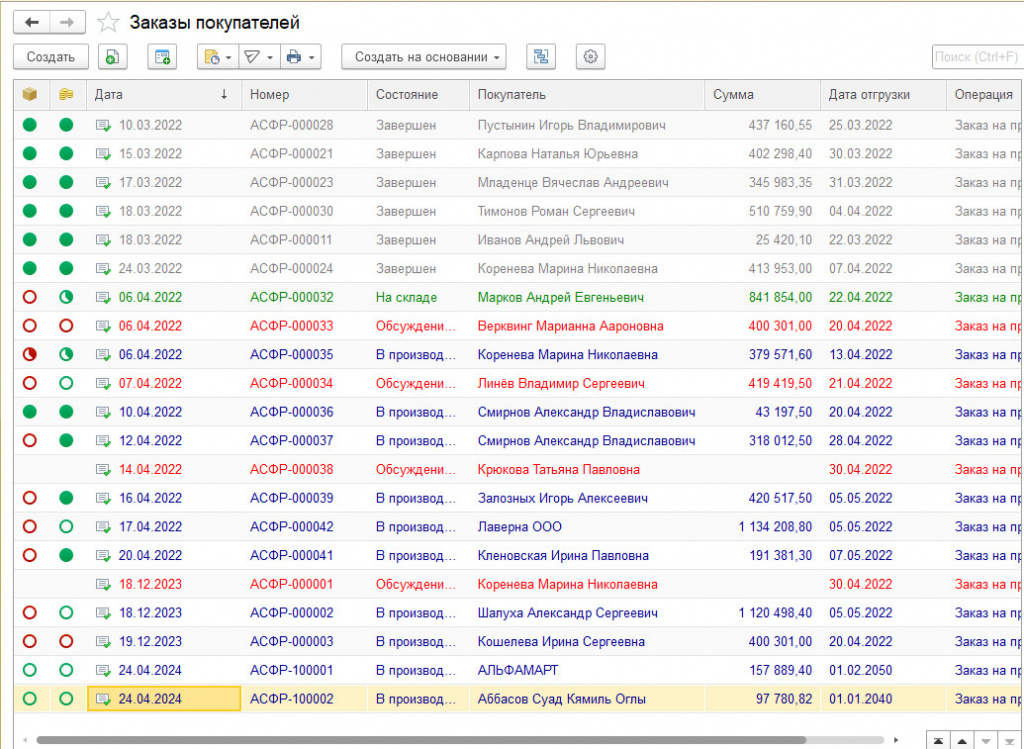Click the box icon shipment column header

(30, 95)
